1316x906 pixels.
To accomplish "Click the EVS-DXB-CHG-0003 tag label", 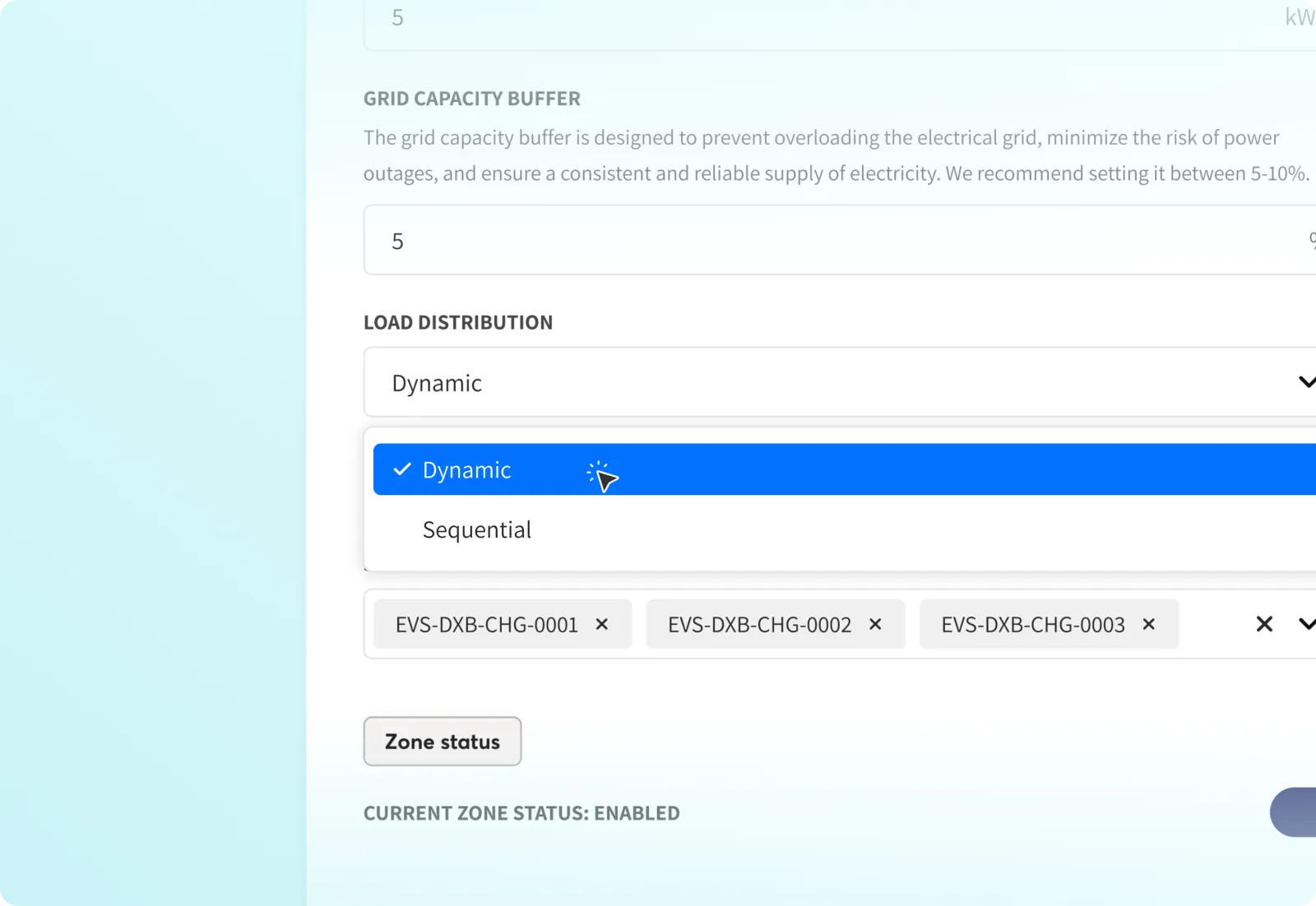I will [x=1032, y=625].
